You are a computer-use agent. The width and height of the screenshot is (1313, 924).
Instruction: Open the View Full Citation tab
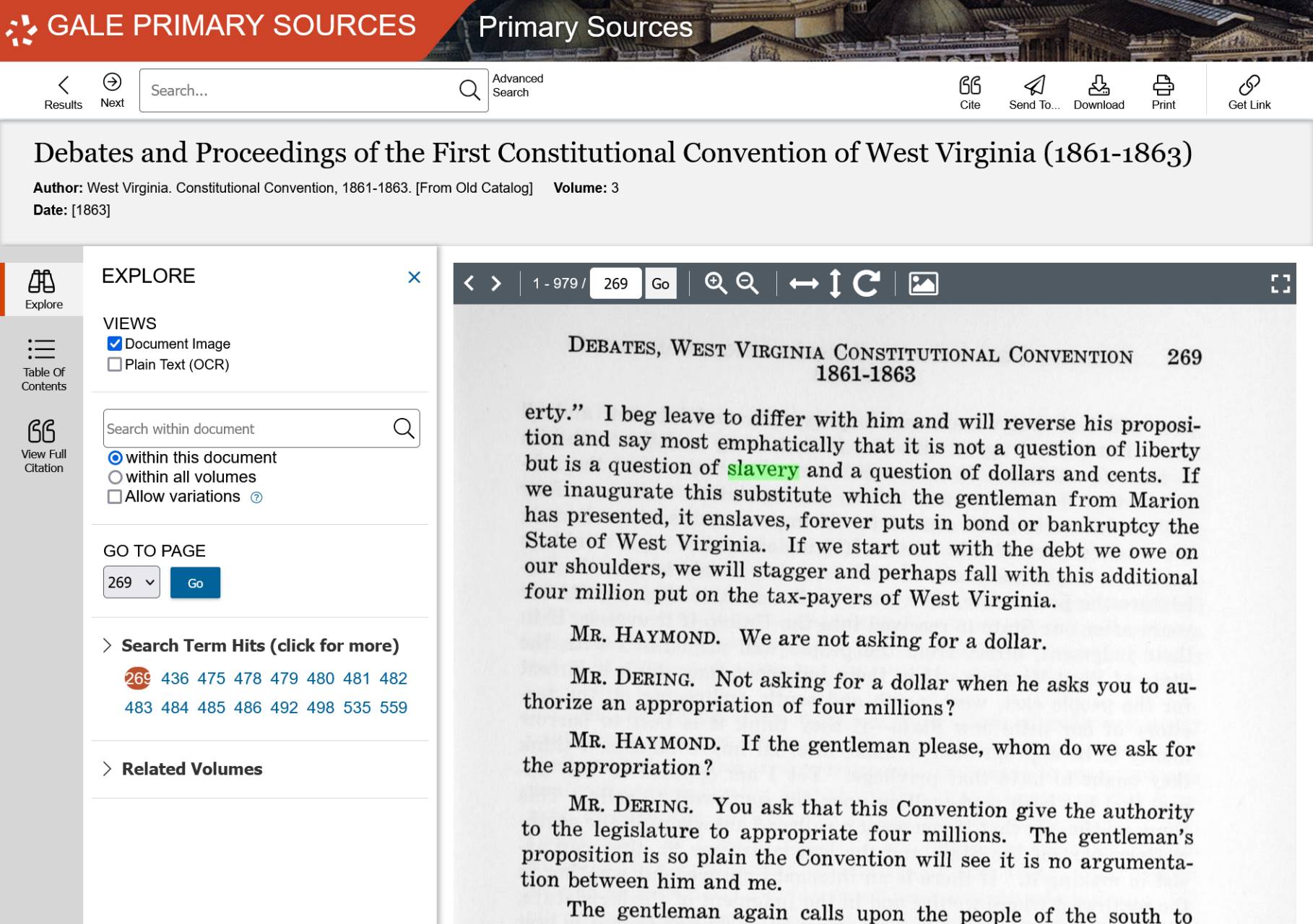[43, 445]
